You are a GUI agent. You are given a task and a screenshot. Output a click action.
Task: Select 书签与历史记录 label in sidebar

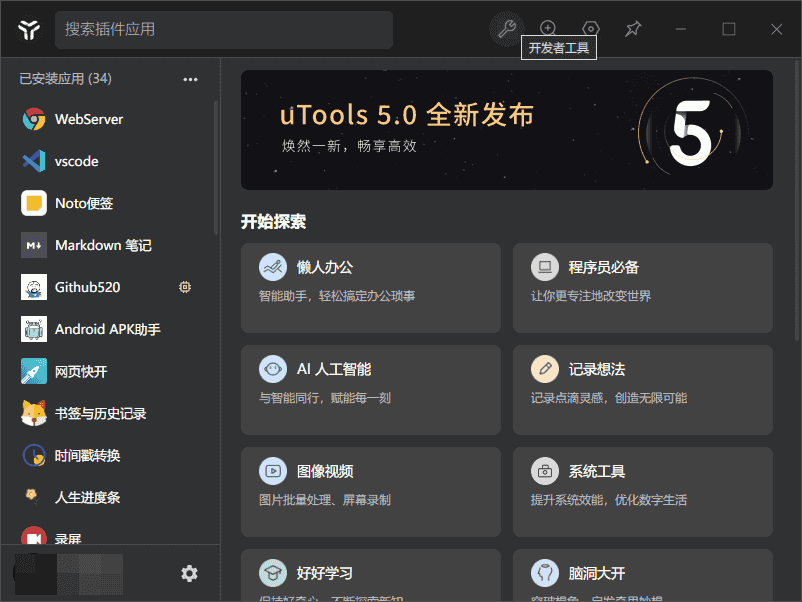point(100,413)
